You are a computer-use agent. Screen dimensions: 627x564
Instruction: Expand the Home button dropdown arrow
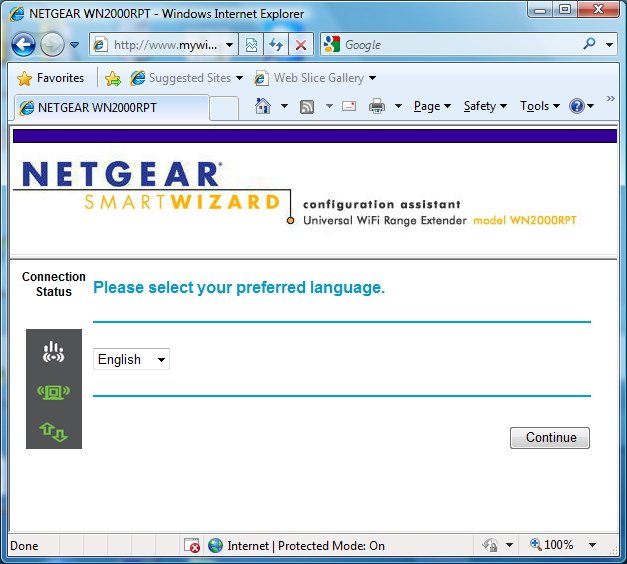tap(284, 106)
